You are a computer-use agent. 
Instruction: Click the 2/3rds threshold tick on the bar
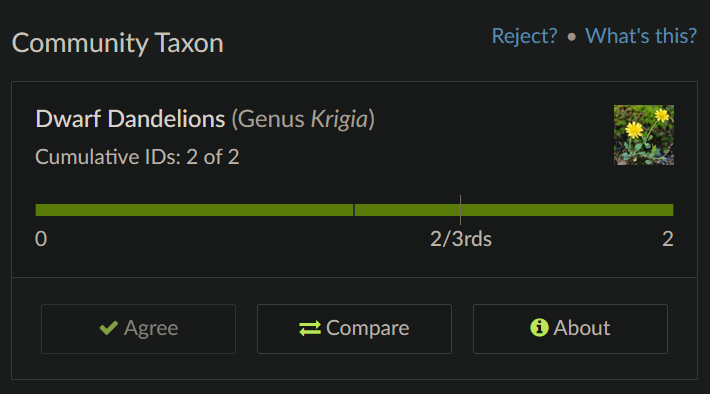[x=461, y=210]
